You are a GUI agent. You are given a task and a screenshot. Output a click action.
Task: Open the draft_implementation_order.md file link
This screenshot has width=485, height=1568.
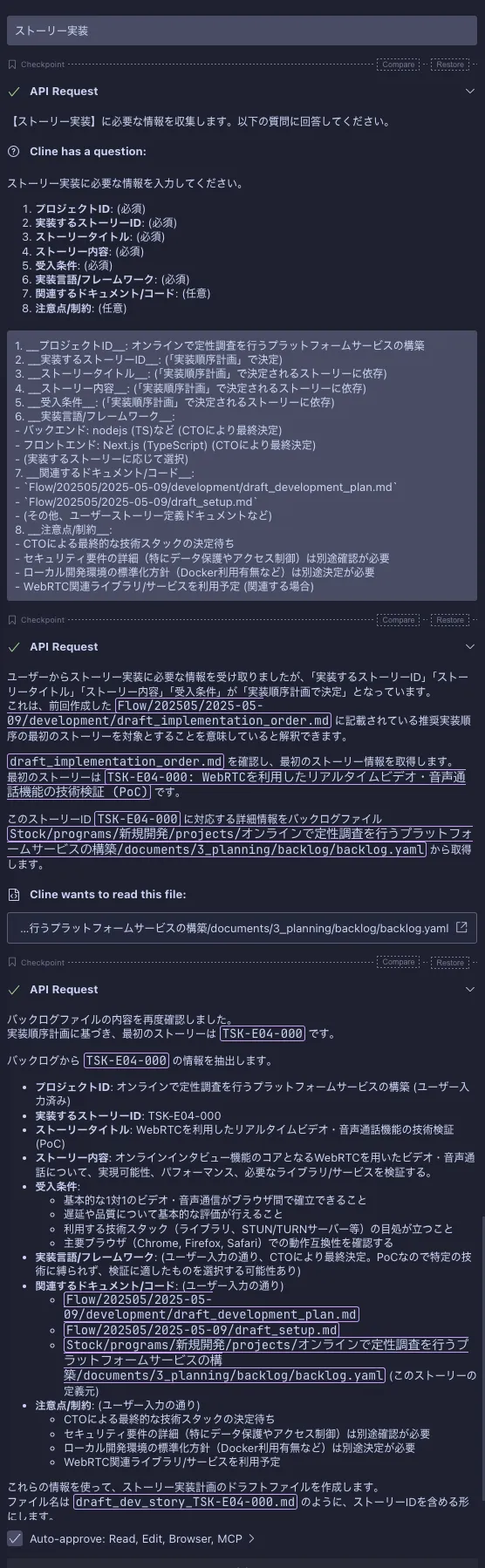[115, 761]
